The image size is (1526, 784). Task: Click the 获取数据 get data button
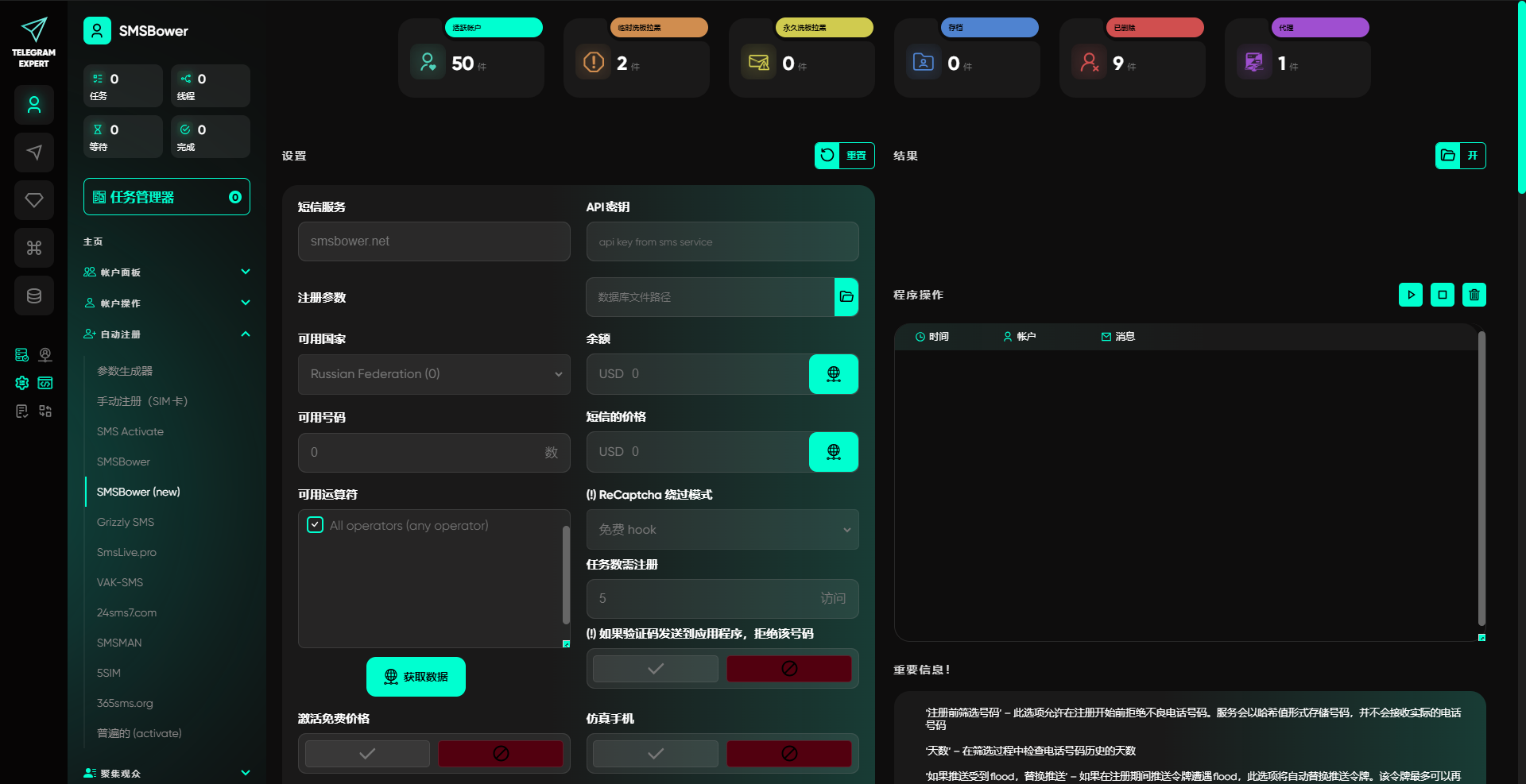coord(416,677)
